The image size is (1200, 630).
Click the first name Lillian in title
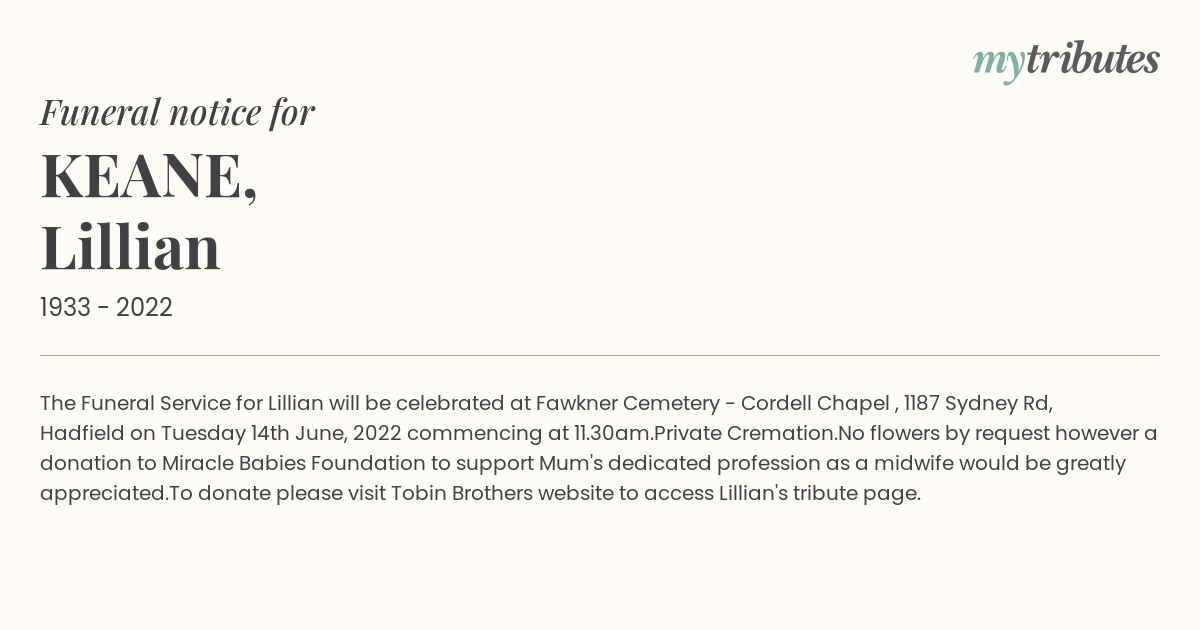coord(130,247)
